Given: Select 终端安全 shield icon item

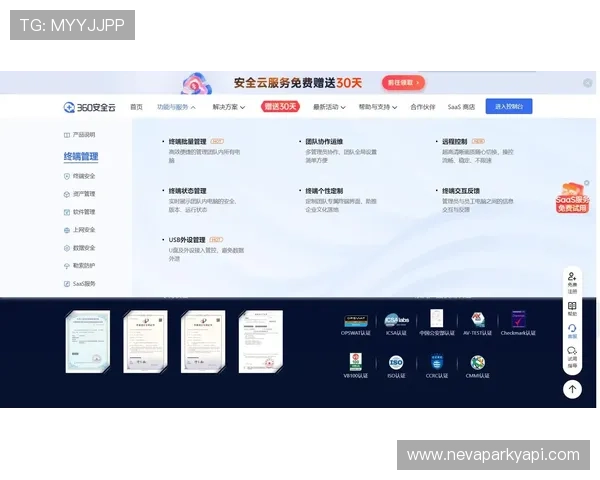Looking at the screenshot, I should pyautogui.click(x=79, y=176).
